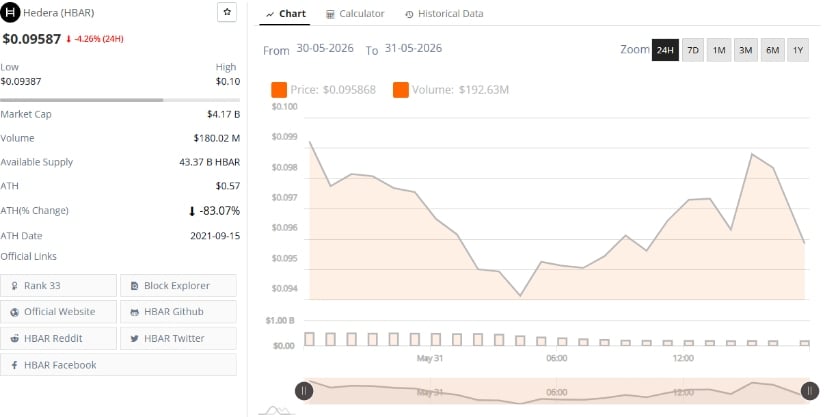Select the 6M zoom range
The height and width of the screenshot is (417, 825).
click(772, 50)
